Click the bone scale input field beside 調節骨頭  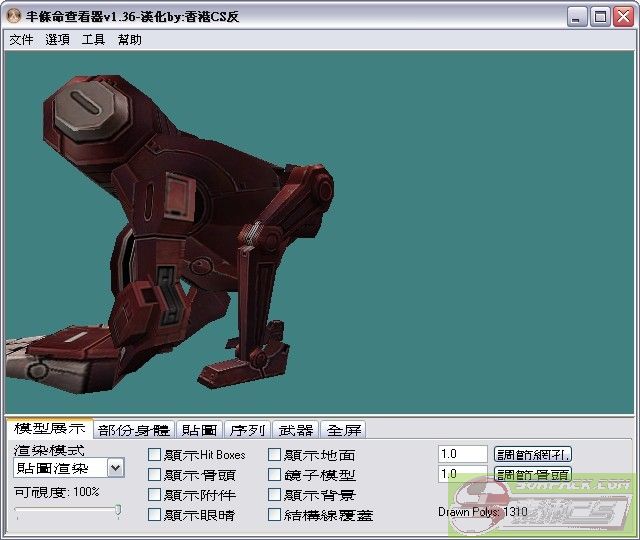(463, 474)
